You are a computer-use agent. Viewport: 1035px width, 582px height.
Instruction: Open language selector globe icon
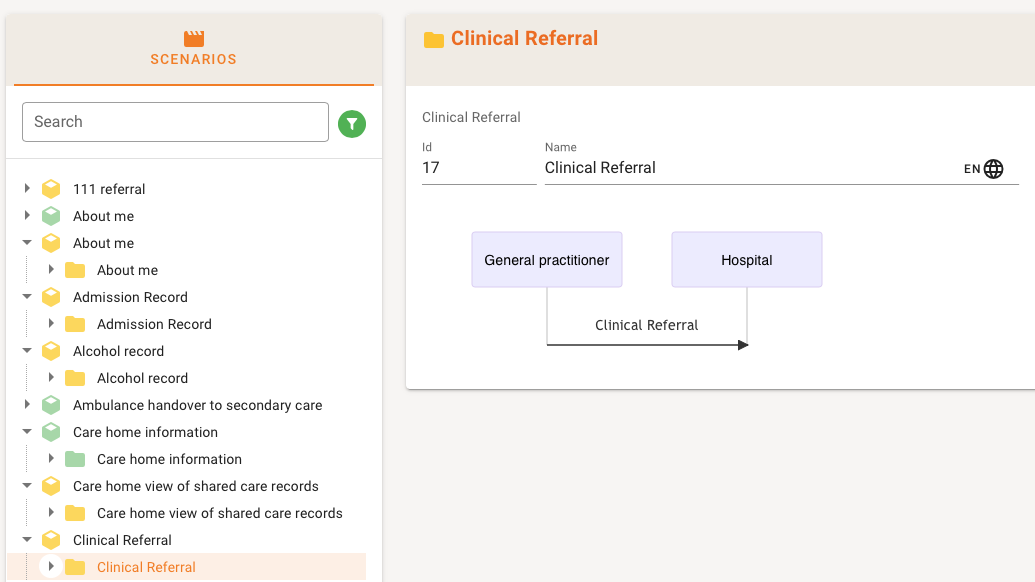993,169
